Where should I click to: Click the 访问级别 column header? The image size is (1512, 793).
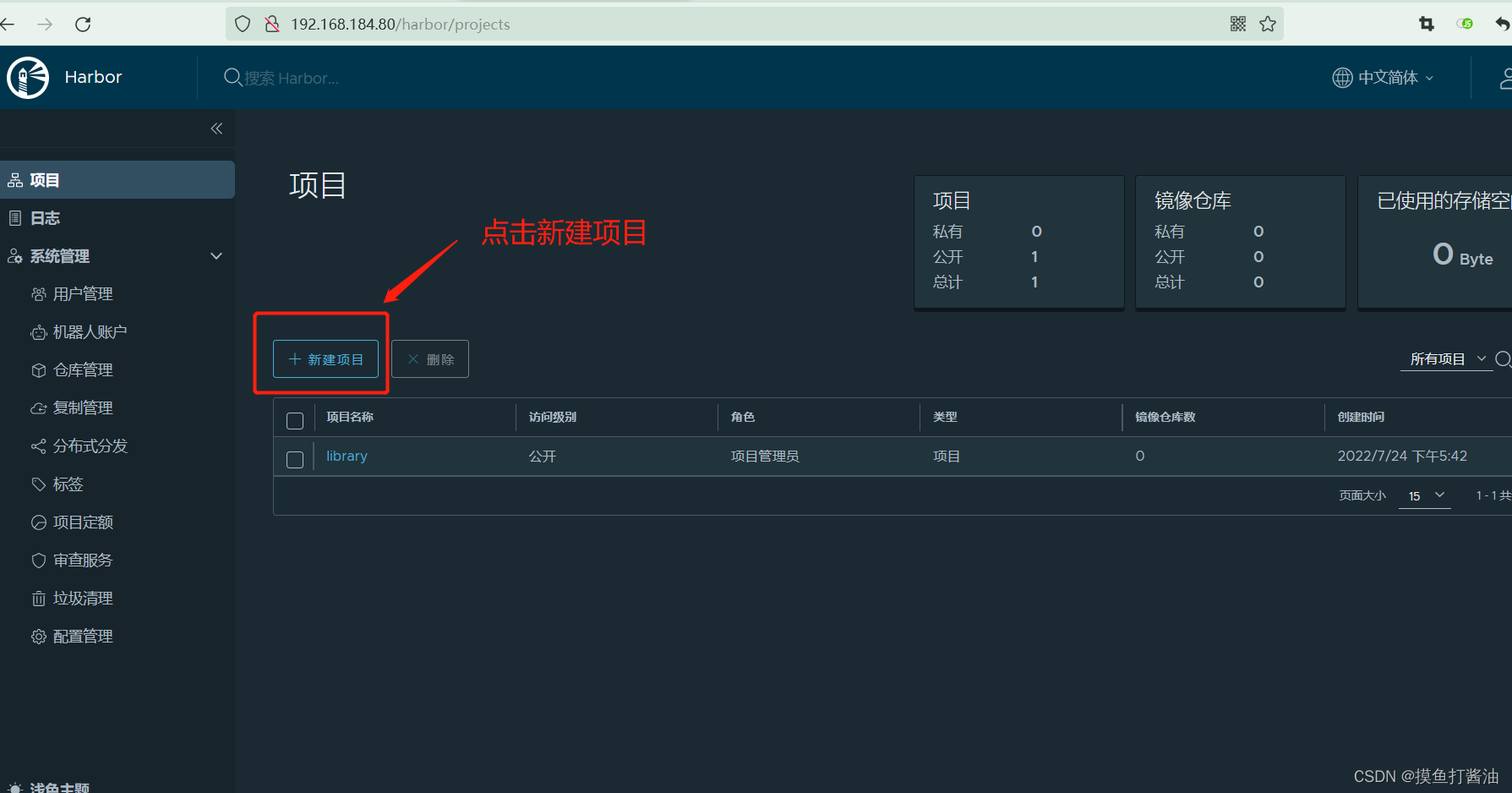point(553,417)
